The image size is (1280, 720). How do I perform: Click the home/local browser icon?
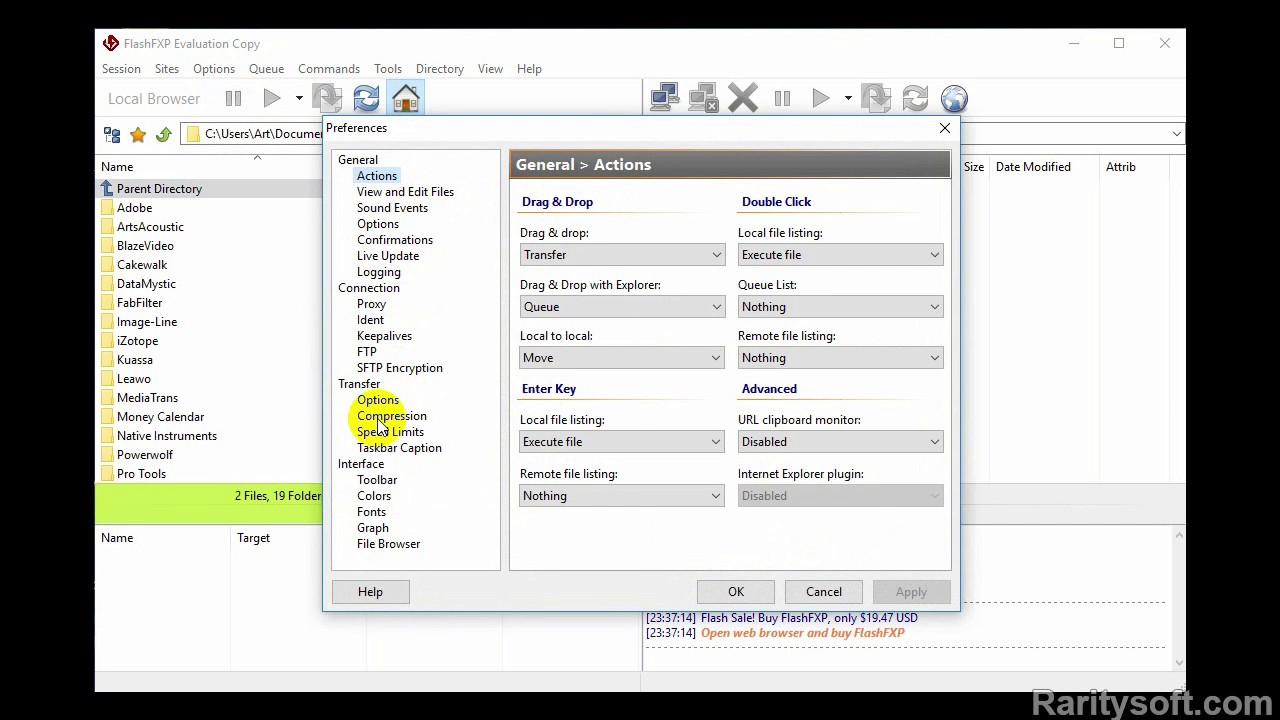coord(406,98)
